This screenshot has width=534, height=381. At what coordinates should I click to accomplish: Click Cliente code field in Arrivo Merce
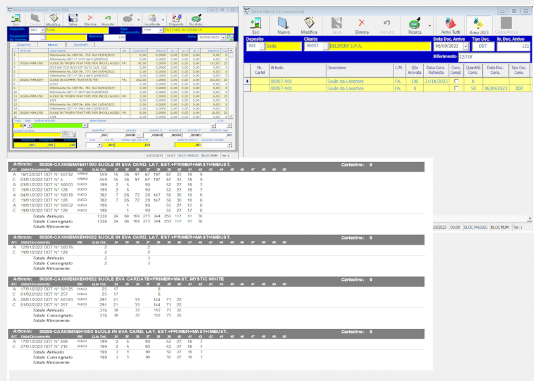pos(314,46)
